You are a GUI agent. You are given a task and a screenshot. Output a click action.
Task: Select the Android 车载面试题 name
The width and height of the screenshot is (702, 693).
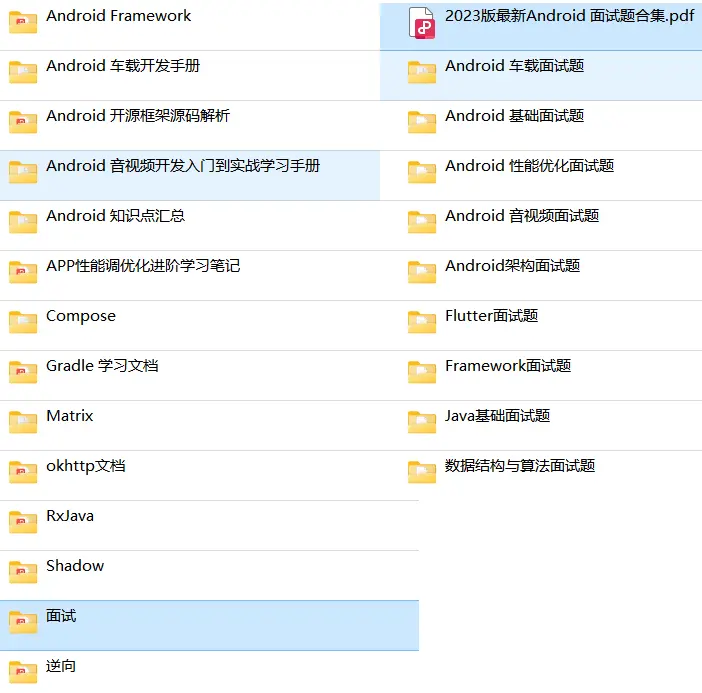(514, 66)
